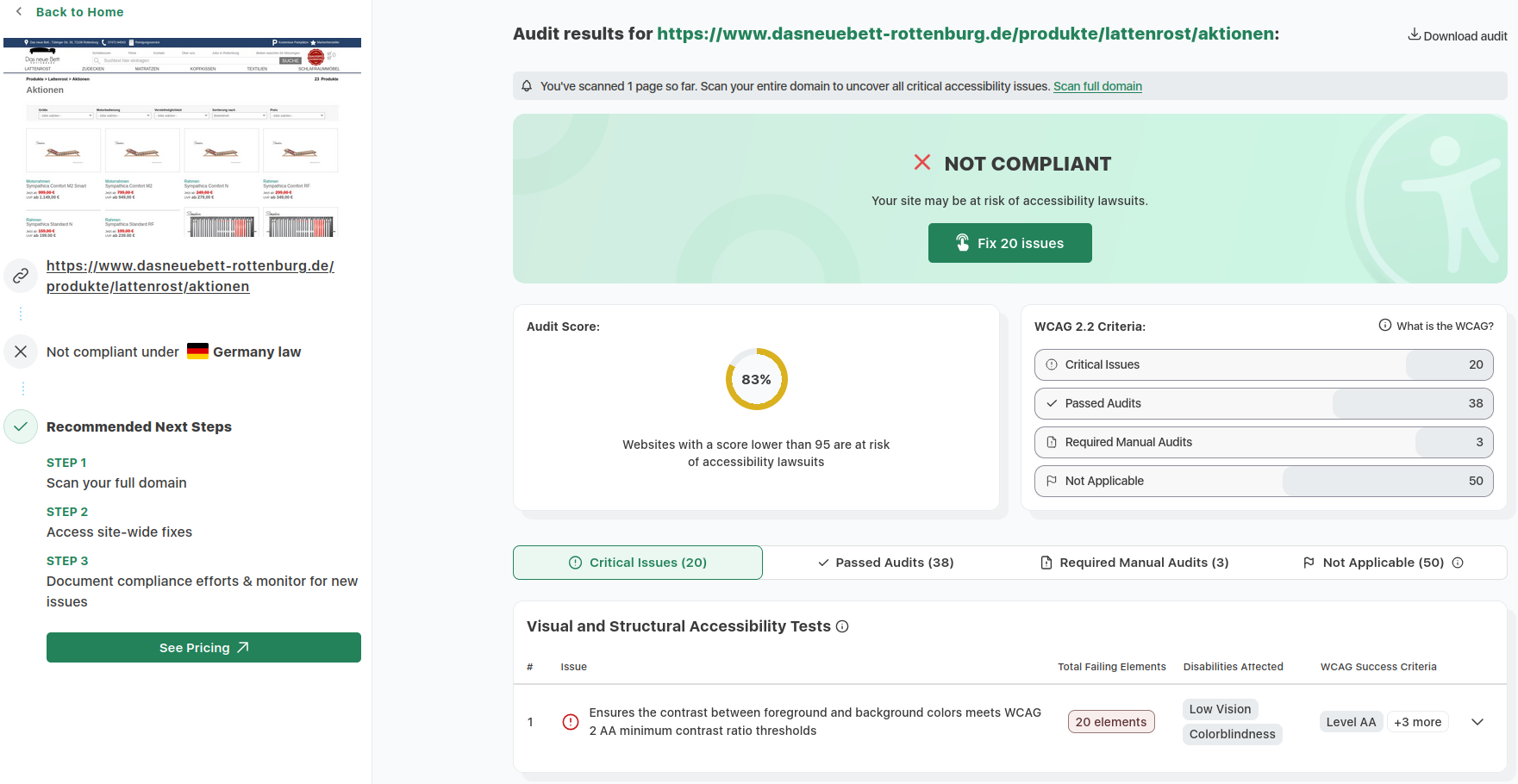Open the Required Manual Audits (3) tab
1518x784 pixels.
coord(1134,563)
